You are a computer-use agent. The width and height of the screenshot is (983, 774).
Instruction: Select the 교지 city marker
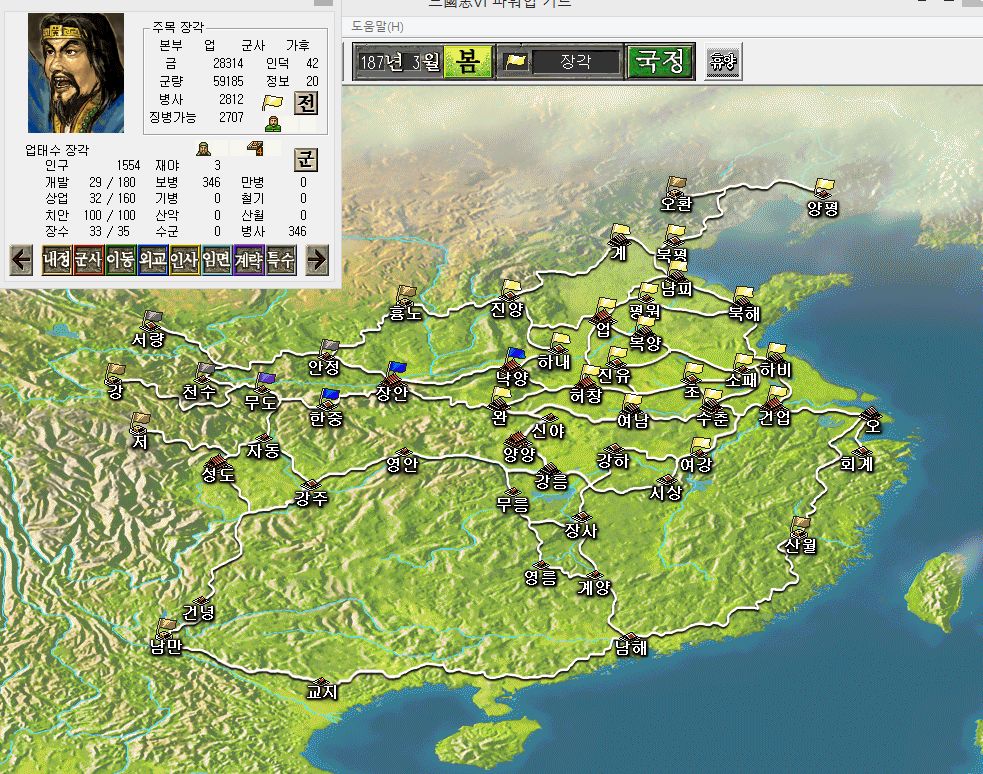click(x=323, y=689)
